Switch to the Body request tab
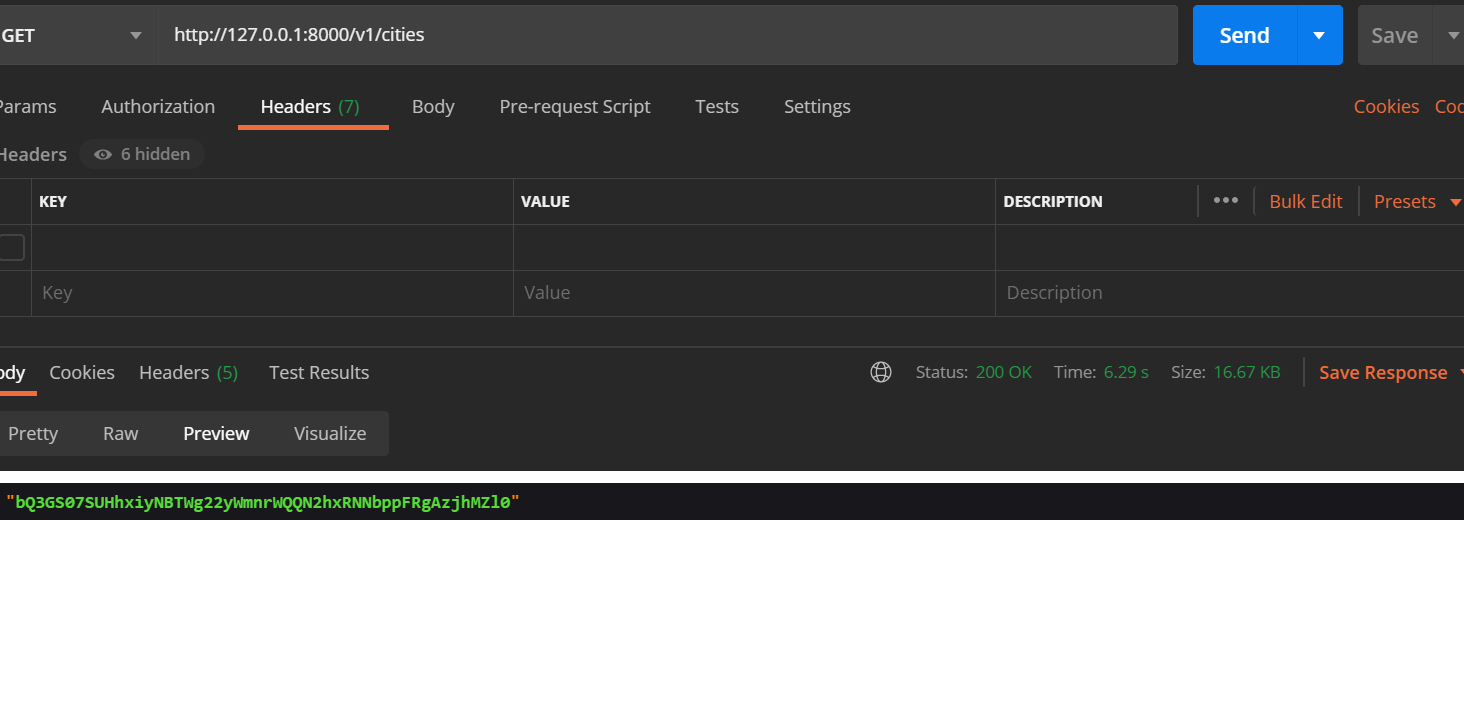 pos(433,106)
